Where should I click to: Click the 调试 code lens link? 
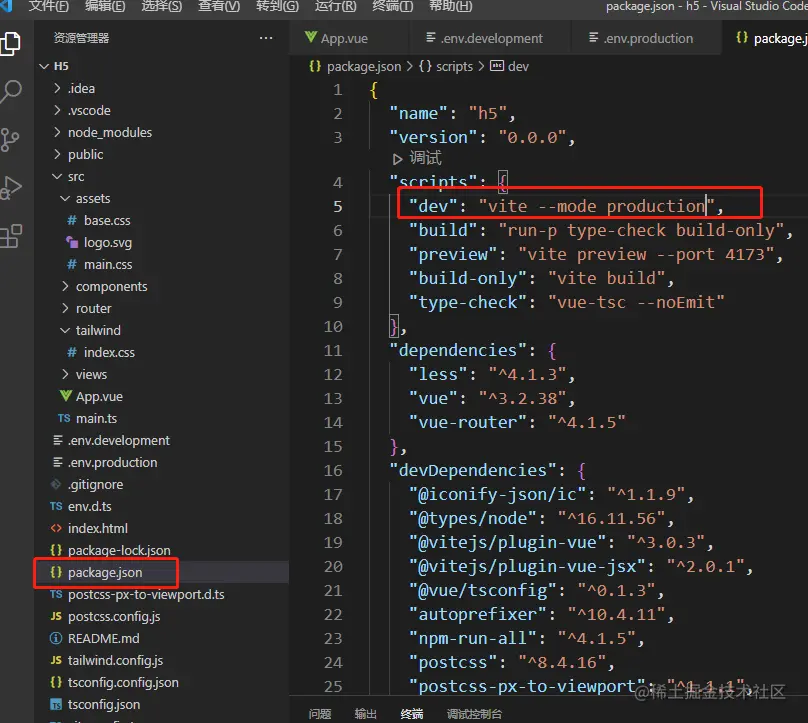pyautogui.click(x=426, y=158)
